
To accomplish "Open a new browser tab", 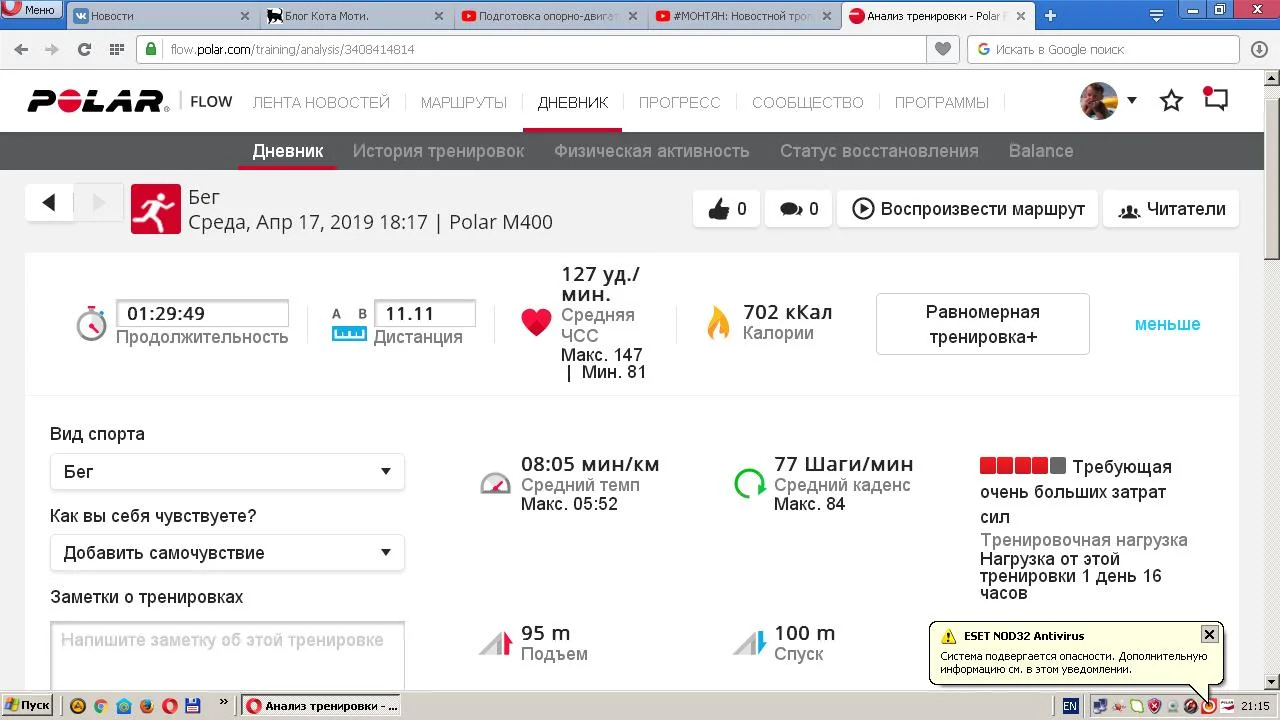I will point(1050,16).
